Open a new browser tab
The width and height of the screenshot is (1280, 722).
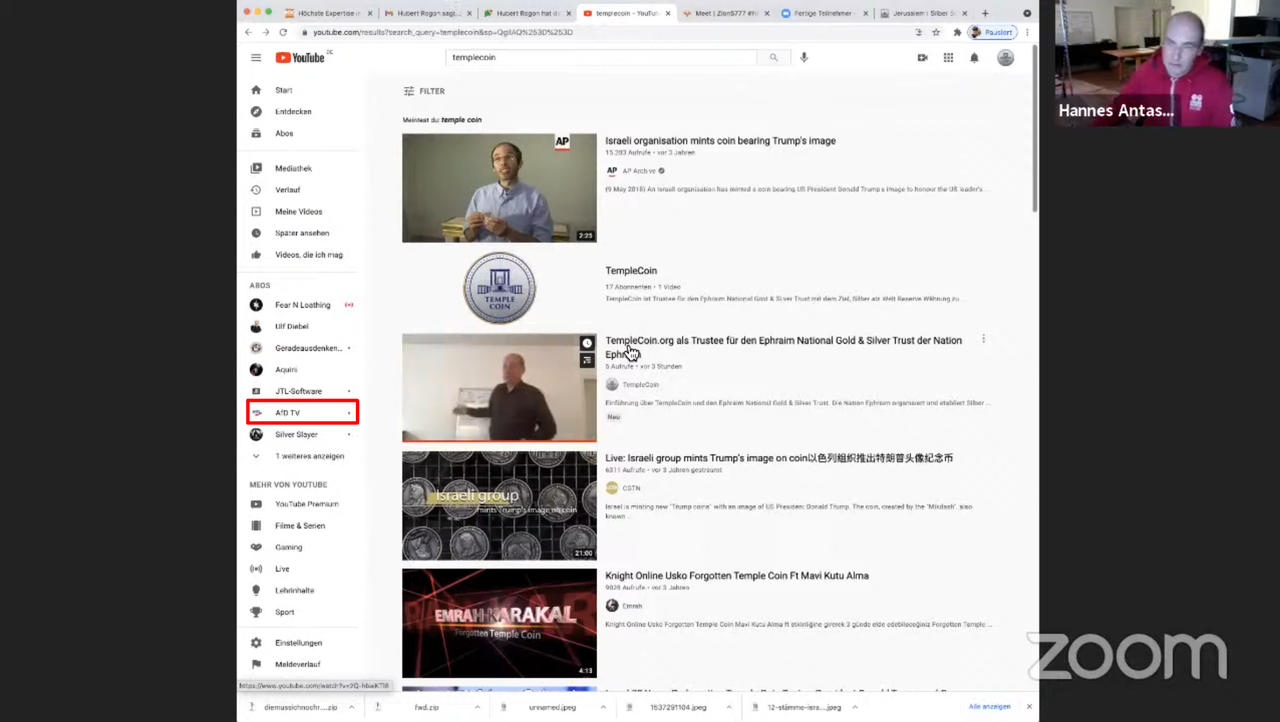point(985,13)
